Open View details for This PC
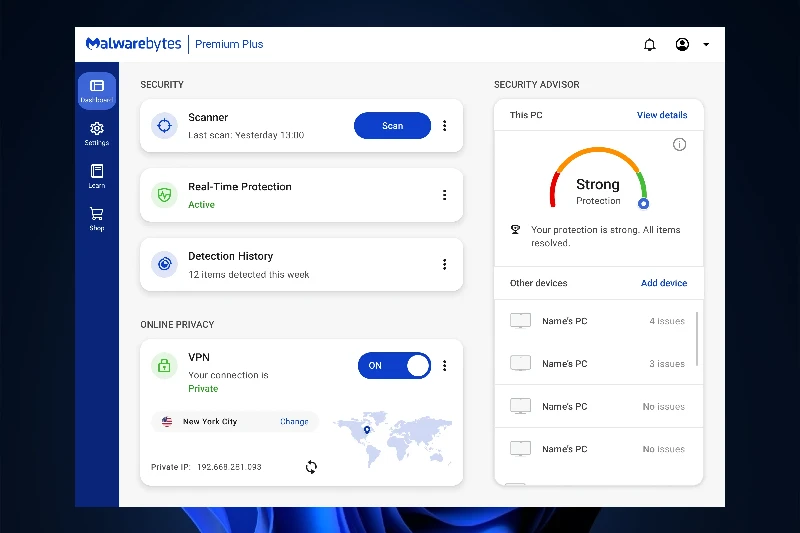 click(x=662, y=115)
